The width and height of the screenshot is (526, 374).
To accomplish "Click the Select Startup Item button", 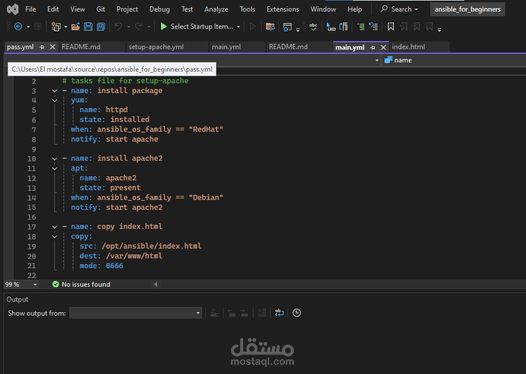I will [201, 26].
